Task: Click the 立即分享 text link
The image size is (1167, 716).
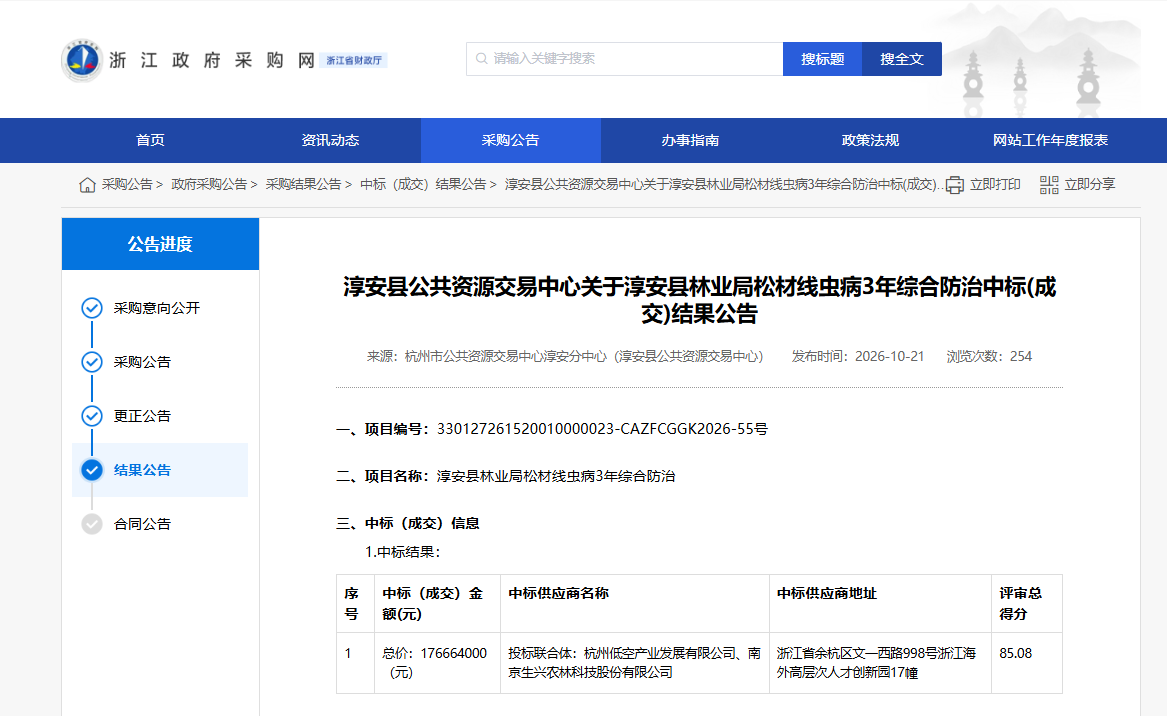Action: [x=1090, y=185]
